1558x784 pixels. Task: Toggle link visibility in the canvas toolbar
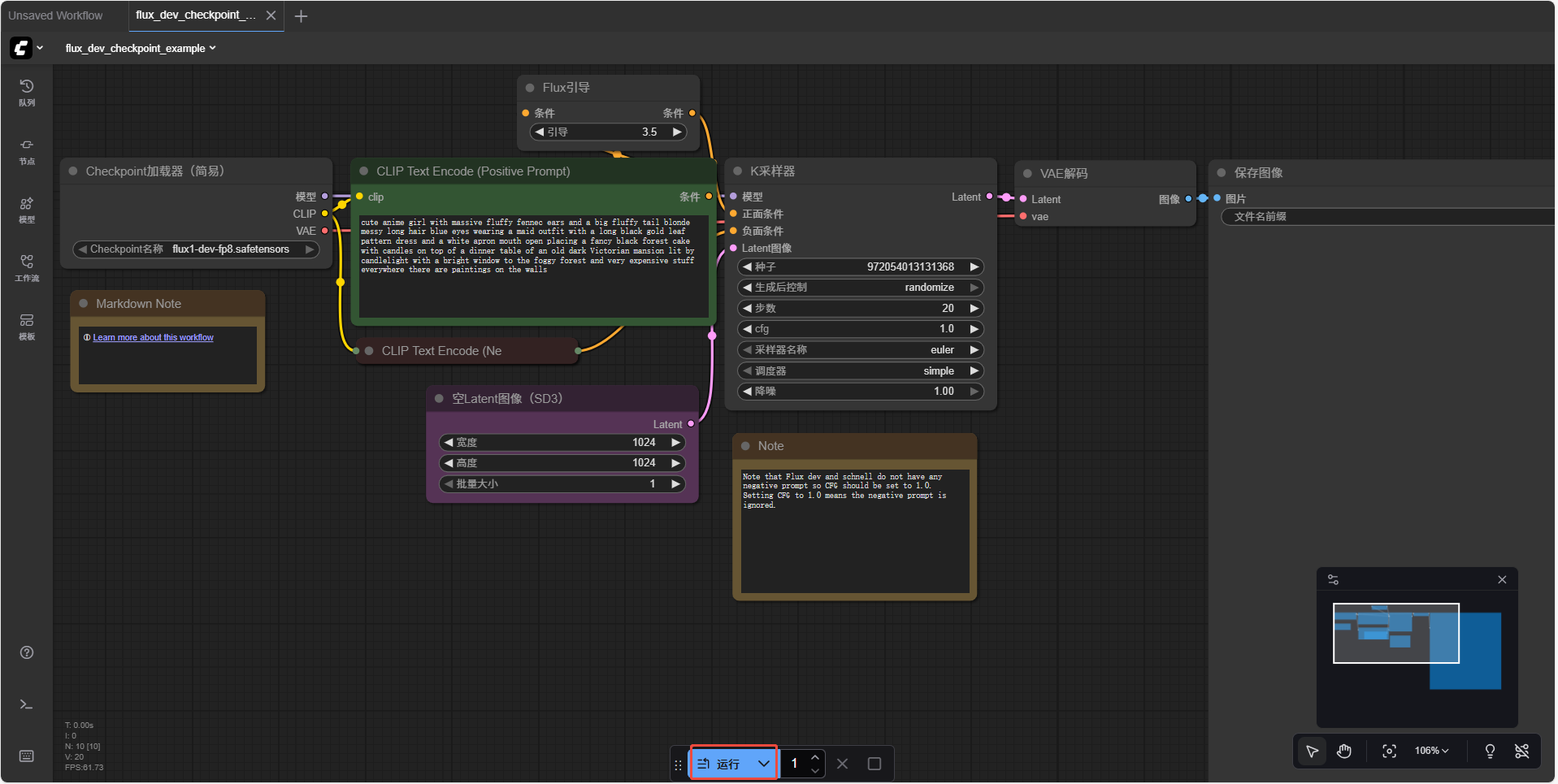click(x=1521, y=752)
